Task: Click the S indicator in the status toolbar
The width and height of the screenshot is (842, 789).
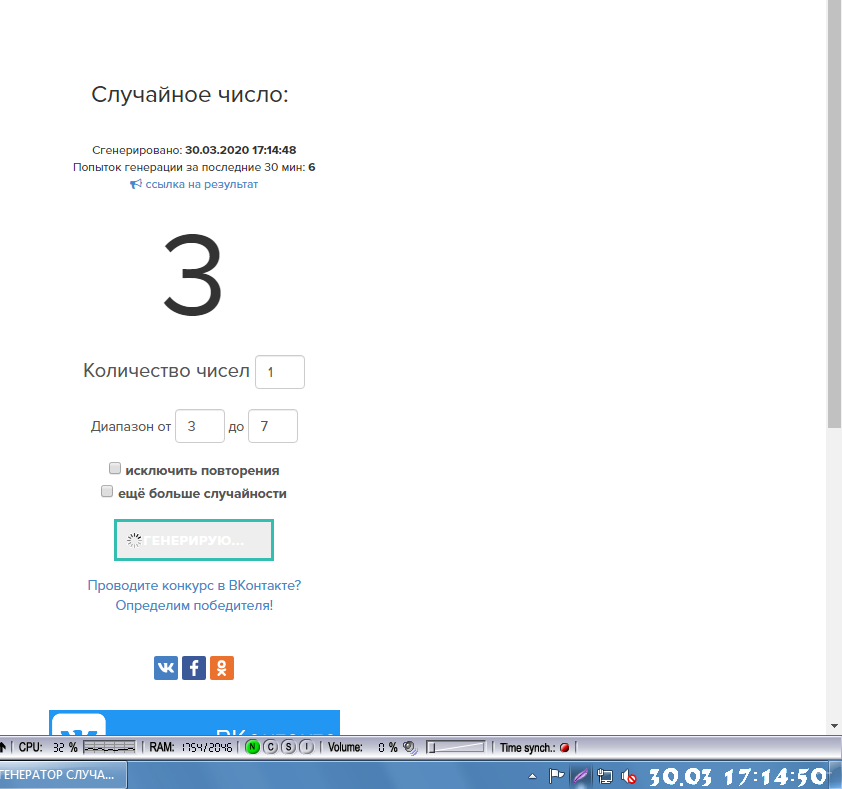Action: [x=288, y=747]
